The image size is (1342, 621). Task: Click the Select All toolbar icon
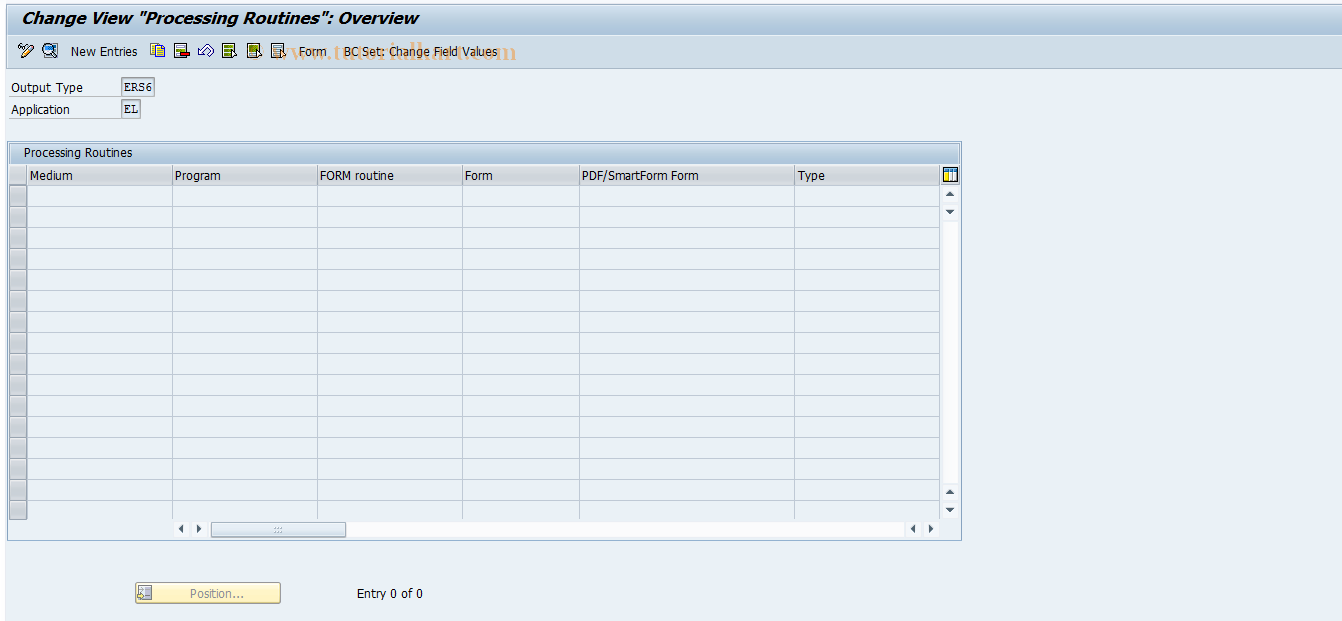[230, 51]
